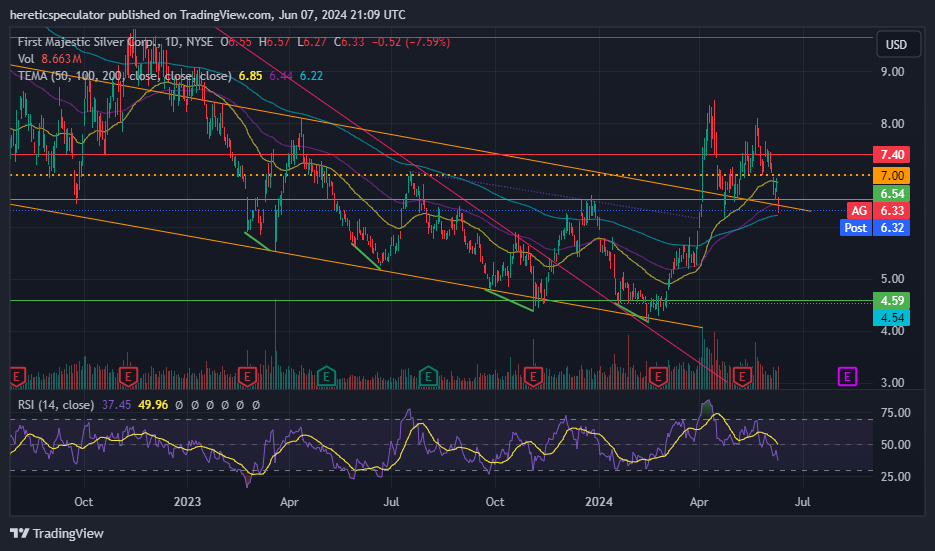Click the purple upcoming earnings E marker

coord(847,376)
